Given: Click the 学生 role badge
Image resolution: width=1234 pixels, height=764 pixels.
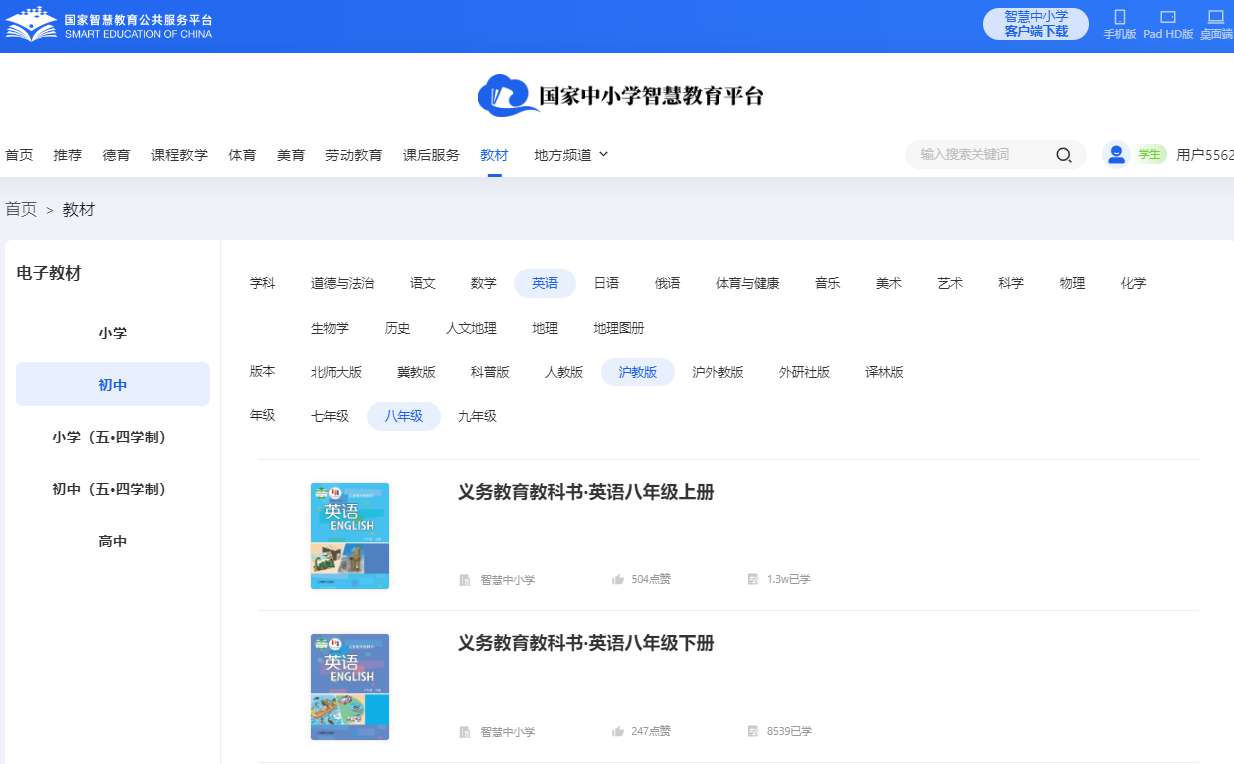Looking at the screenshot, I should [1150, 154].
